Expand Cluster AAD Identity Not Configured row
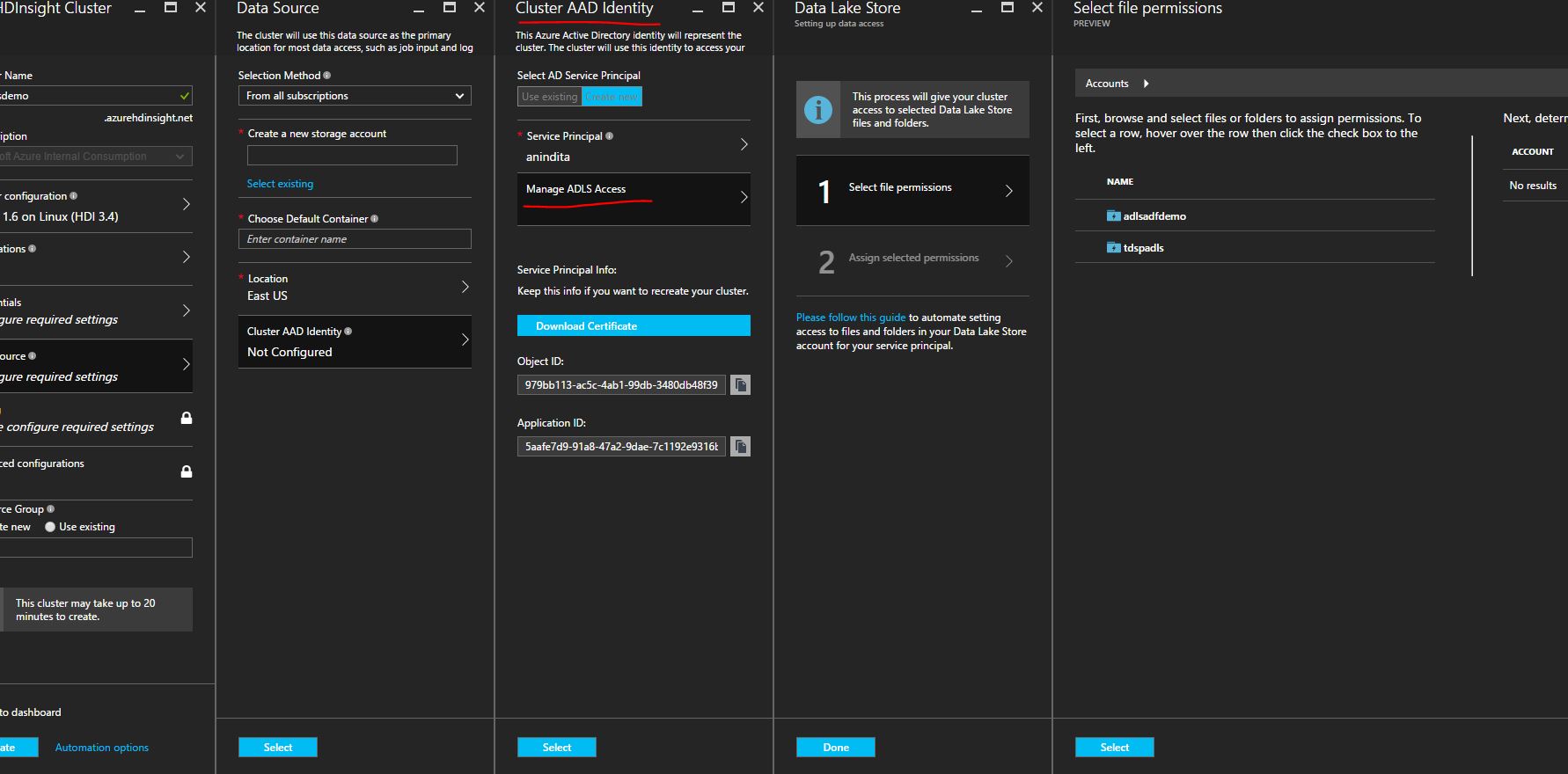Screen dimensions: 1568x774 [355, 341]
